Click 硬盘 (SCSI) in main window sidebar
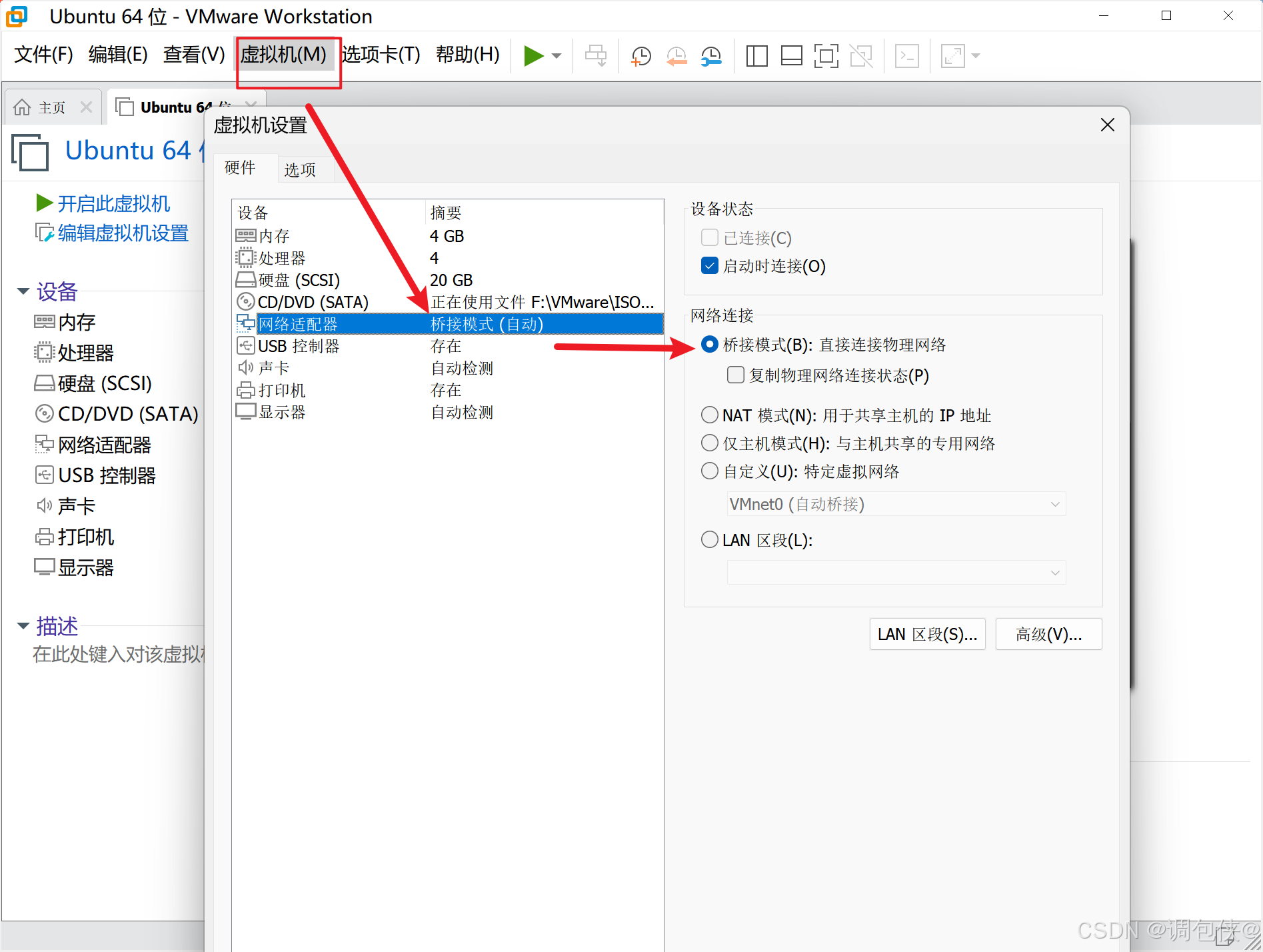This screenshot has height=952, width=1263. pyautogui.click(x=93, y=384)
